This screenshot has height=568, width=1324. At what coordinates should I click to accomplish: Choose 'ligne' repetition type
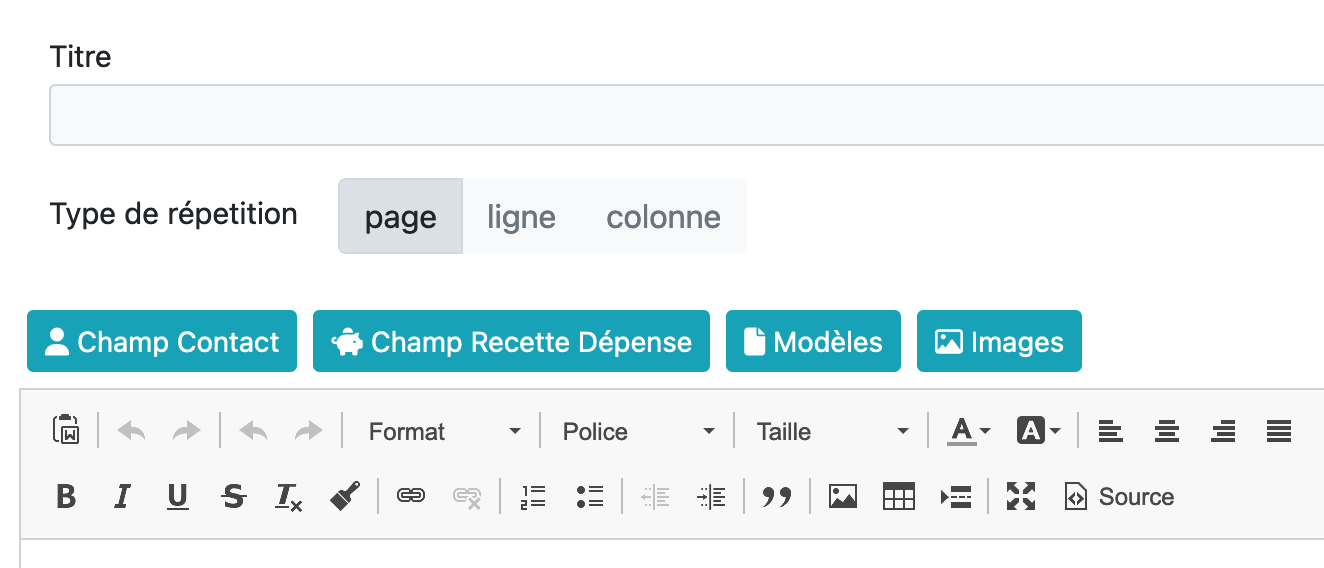pyautogui.click(x=521, y=216)
